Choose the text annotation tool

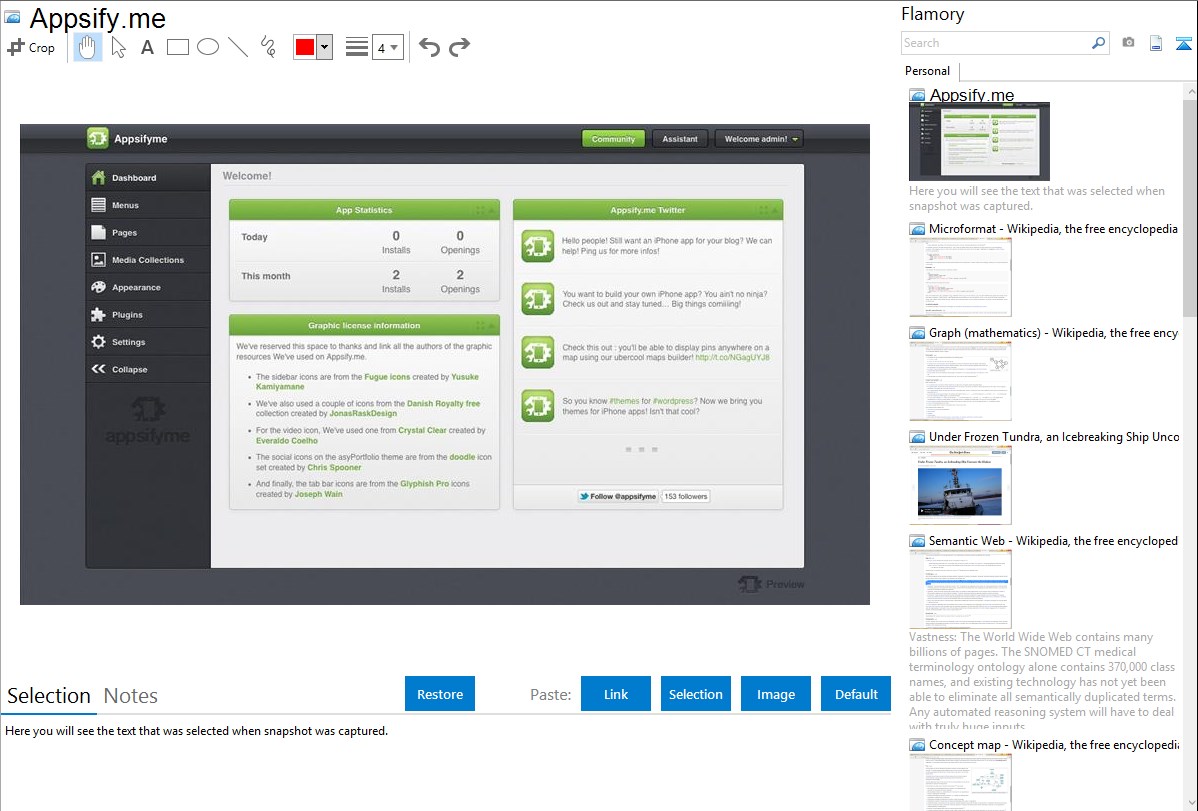147,47
